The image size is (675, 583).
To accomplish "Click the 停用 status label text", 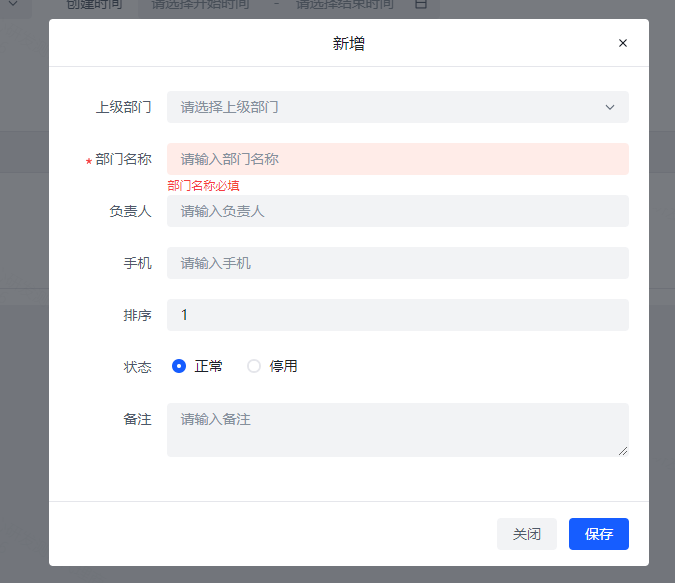I will [x=283, y=366].
